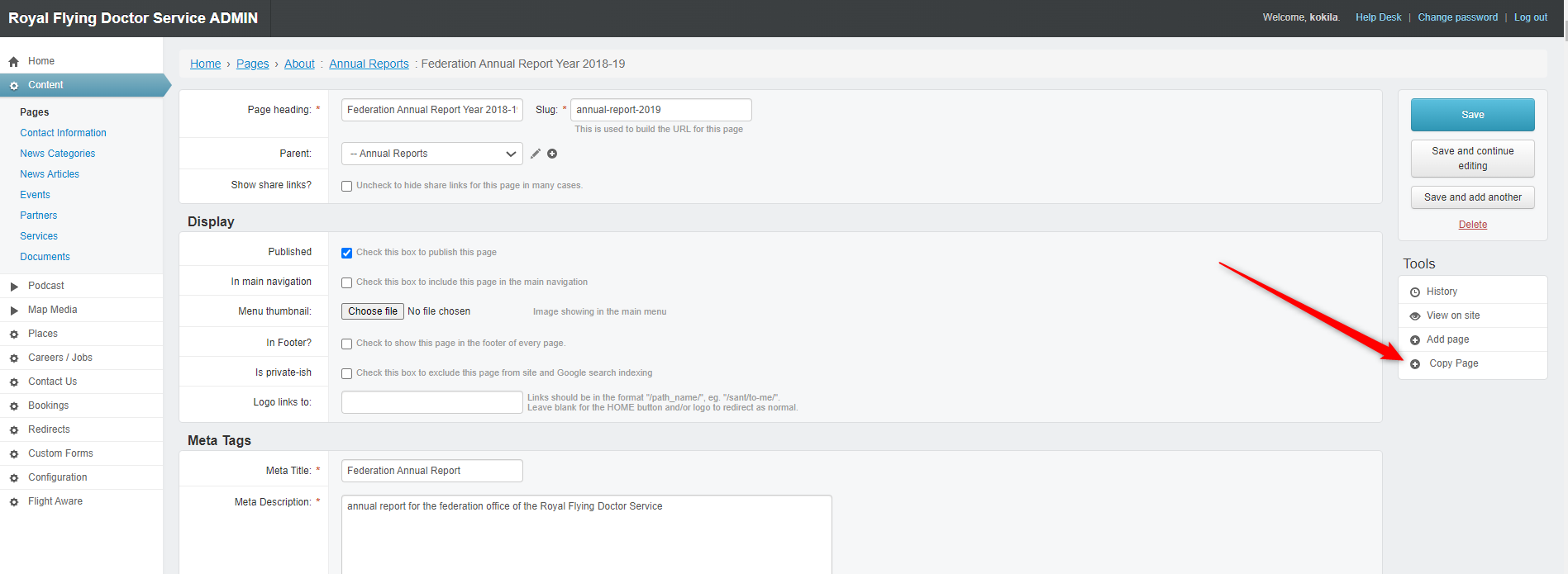Click Choose file for Menu thumbnail
Screen dimensions: 1568x574
click(373, 311)
